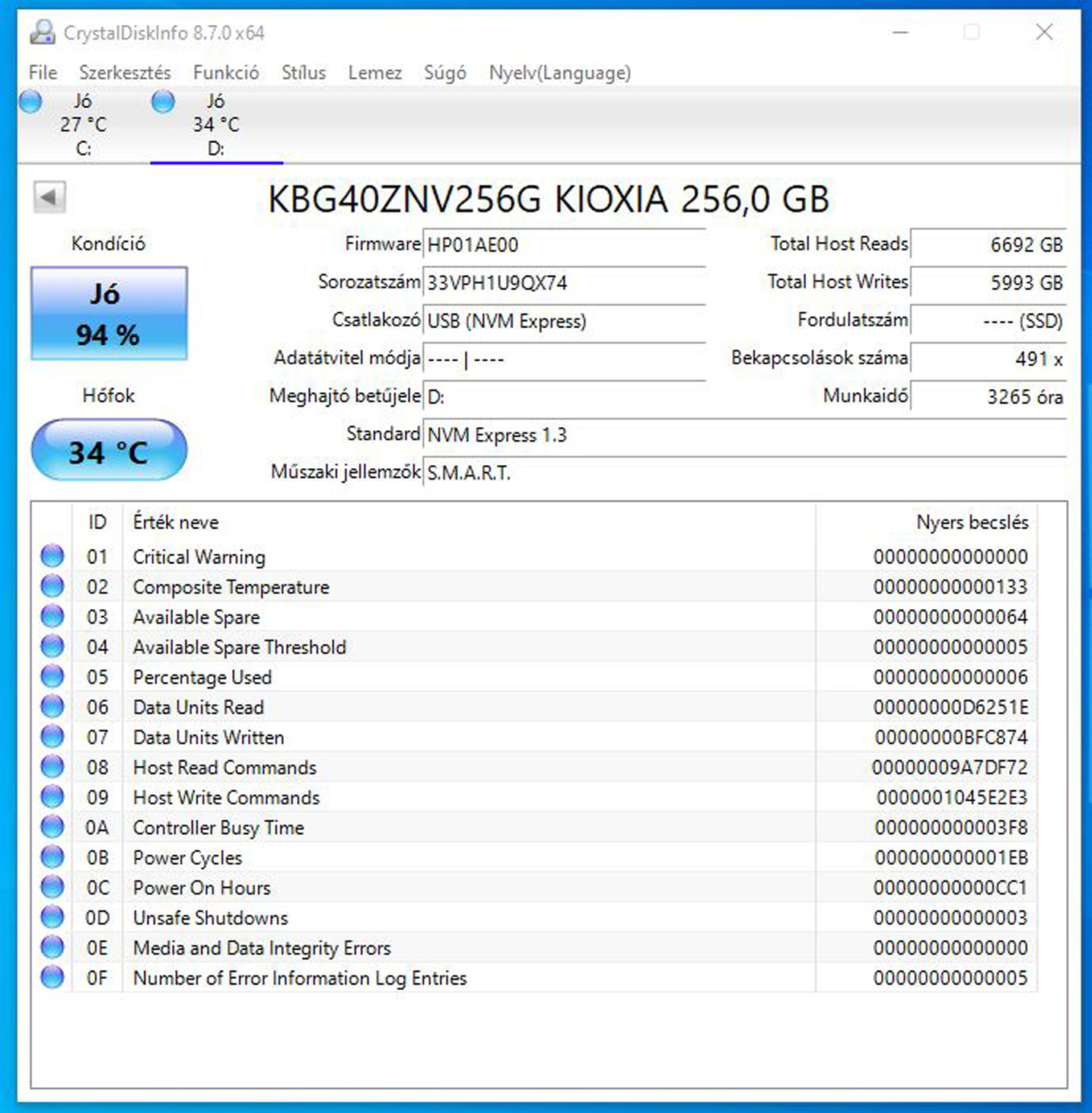Click the Jó 94 % health status button
The image size is (1092, 1113).
(109, 313)
